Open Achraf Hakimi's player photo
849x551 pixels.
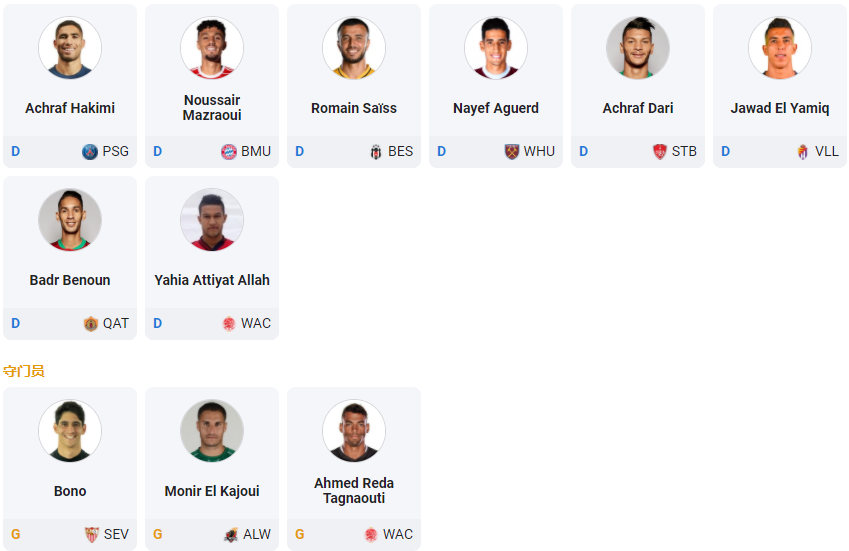coord(70,48)
